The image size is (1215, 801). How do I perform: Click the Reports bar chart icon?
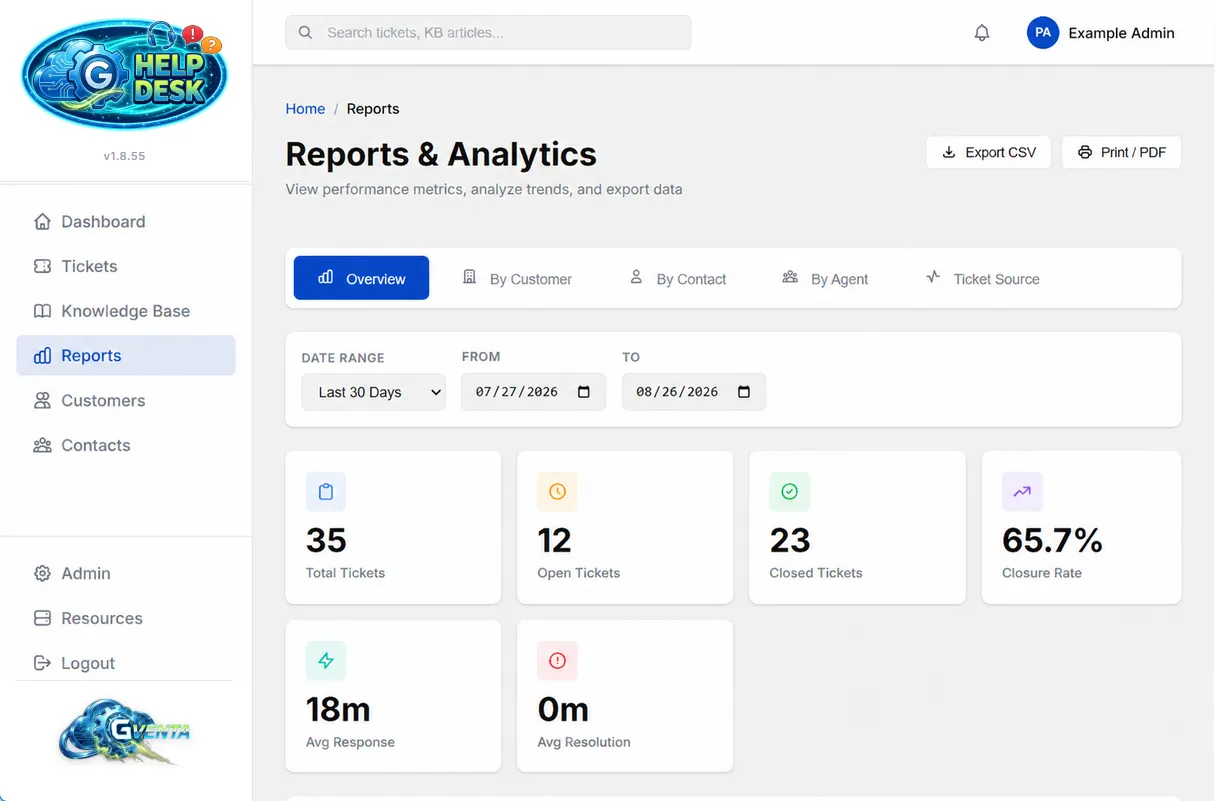point(42,356)
